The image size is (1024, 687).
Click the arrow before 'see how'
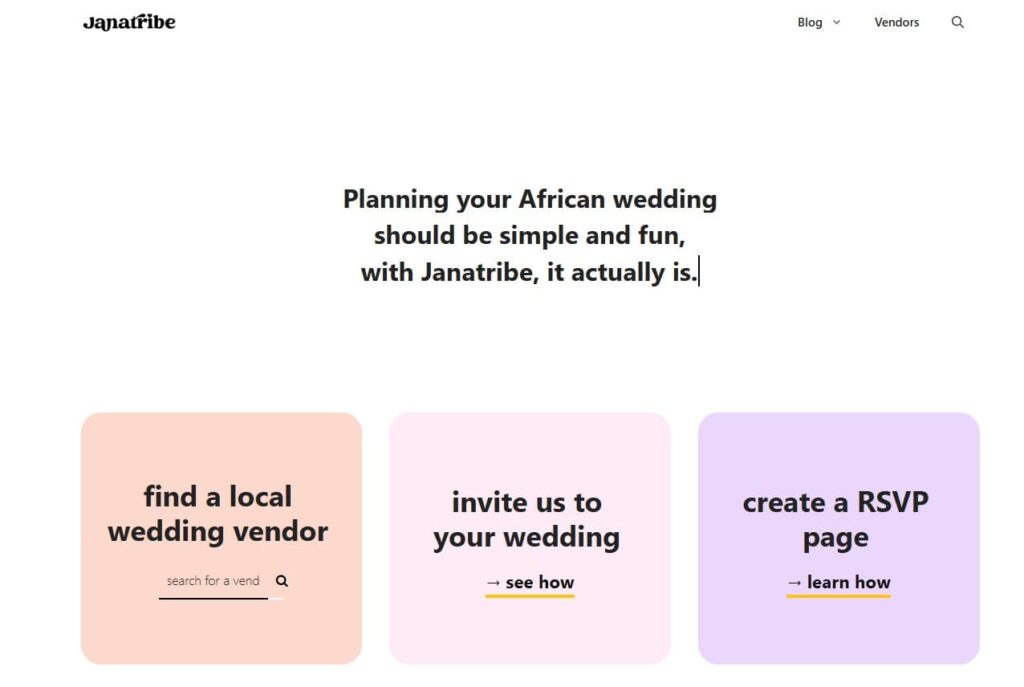[x=493, y=583]
